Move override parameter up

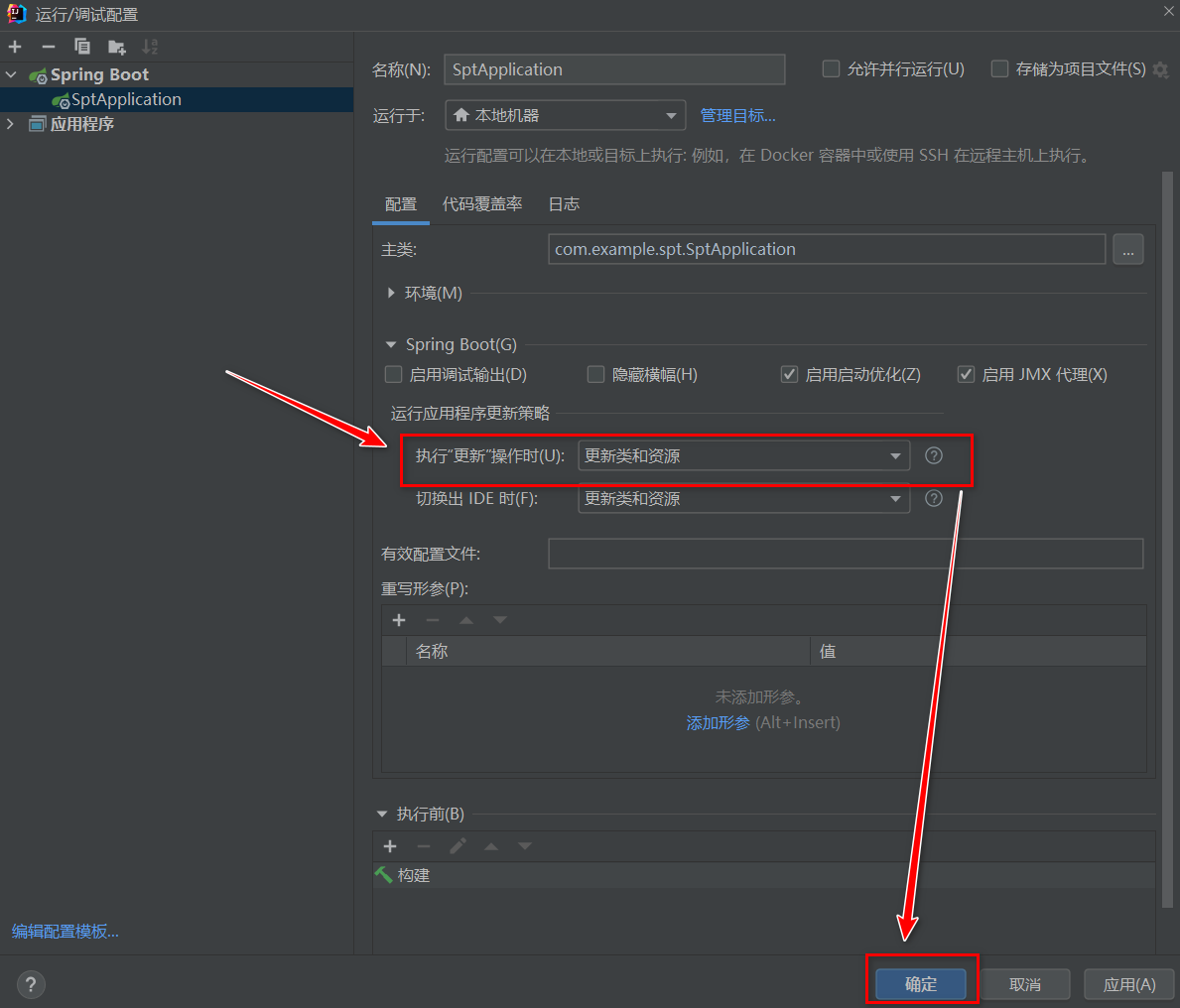(465, 620)
